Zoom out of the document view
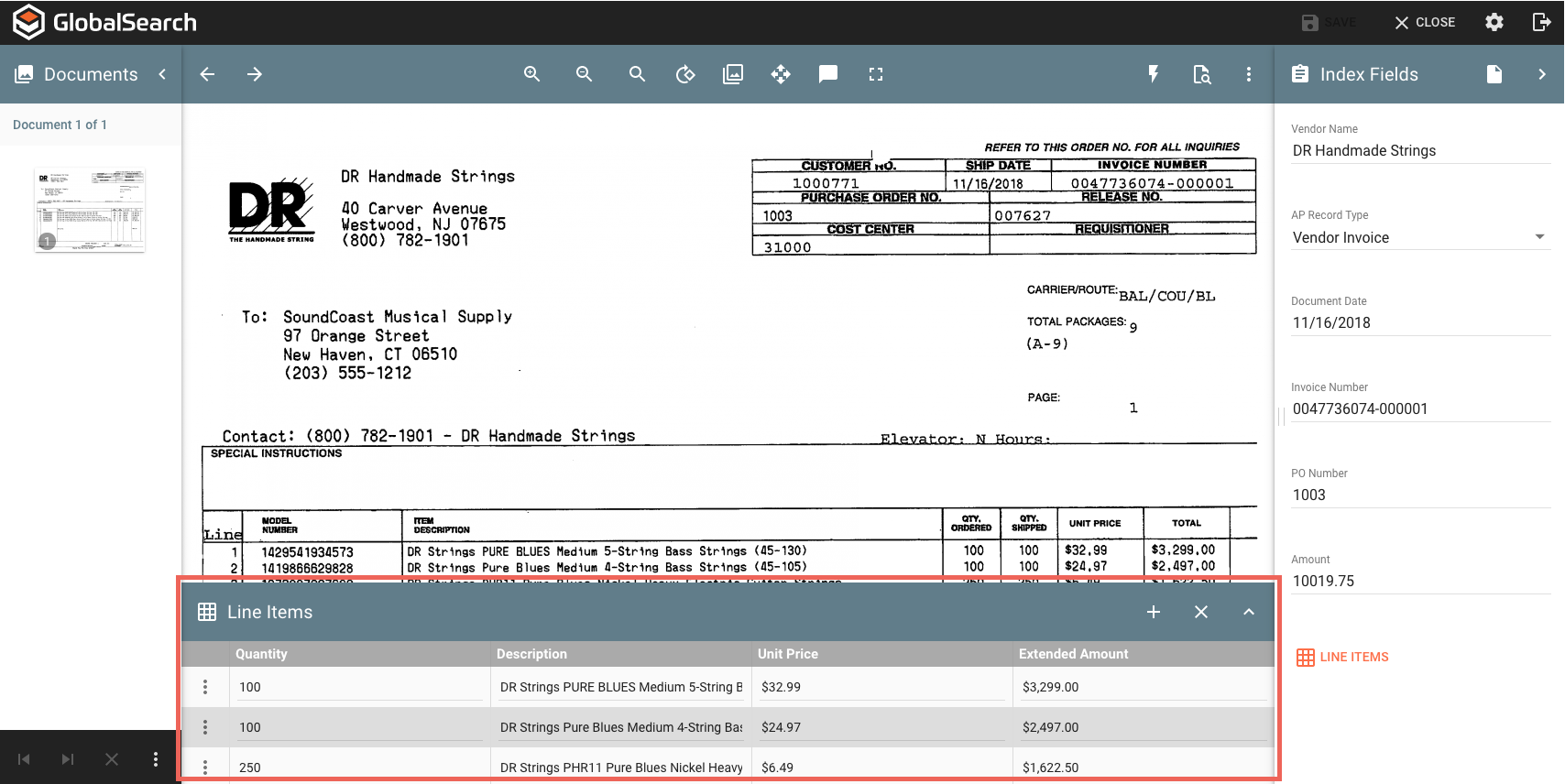This screenshot has height=784, width=1565. (x=584, y=74)
